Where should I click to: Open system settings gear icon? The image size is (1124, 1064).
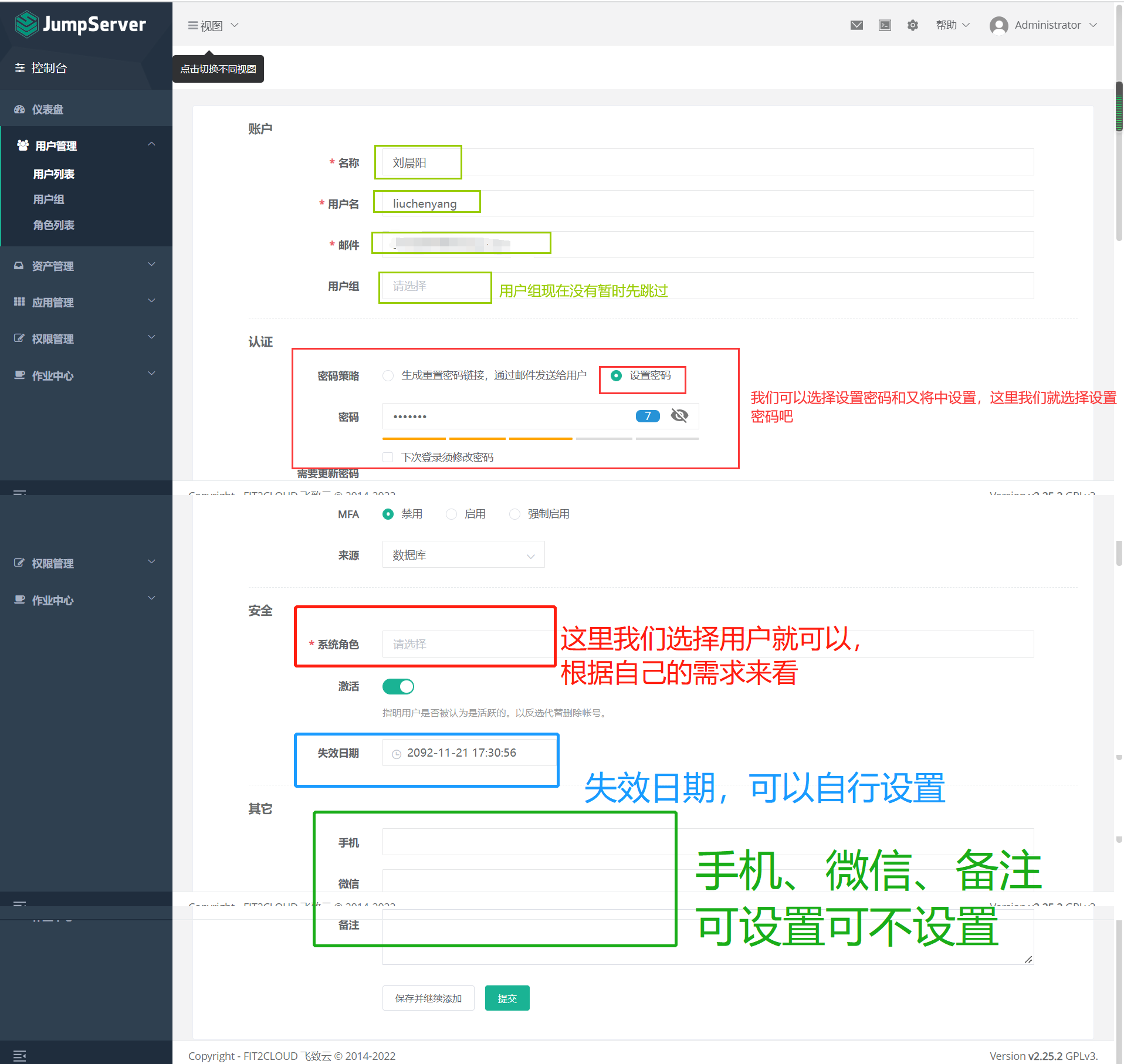point(912,25)
